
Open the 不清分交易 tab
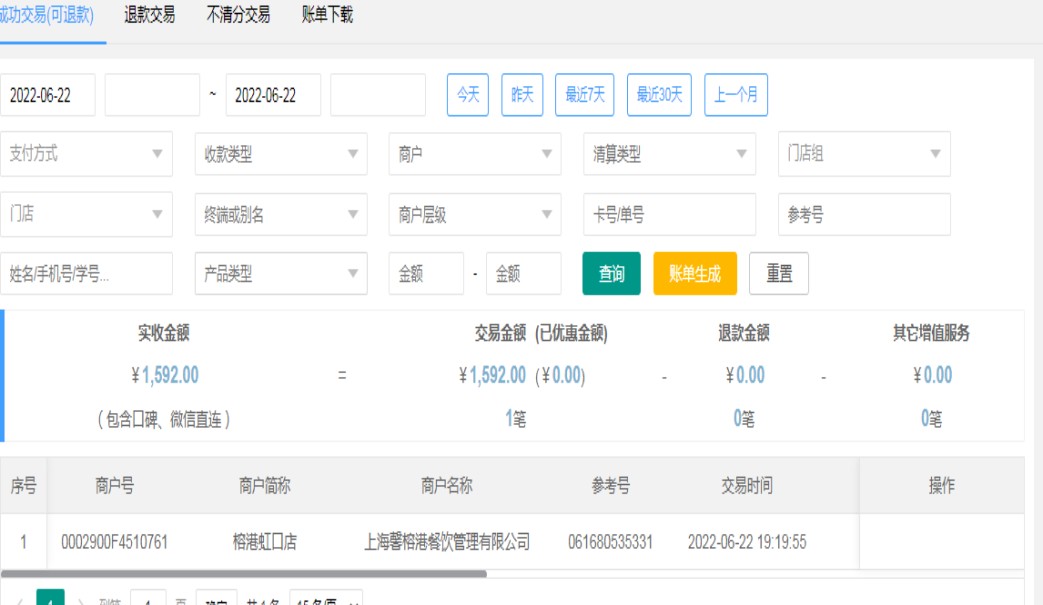point(238,16)
